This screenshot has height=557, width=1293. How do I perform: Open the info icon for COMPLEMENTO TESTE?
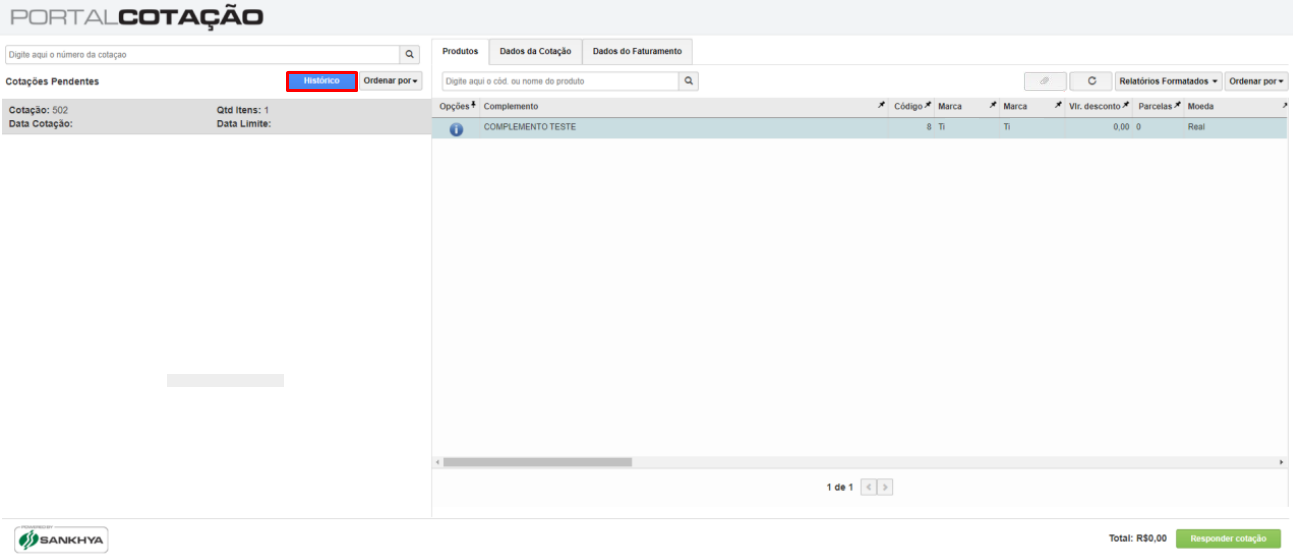pyautogui.click(x=457, y=129)
